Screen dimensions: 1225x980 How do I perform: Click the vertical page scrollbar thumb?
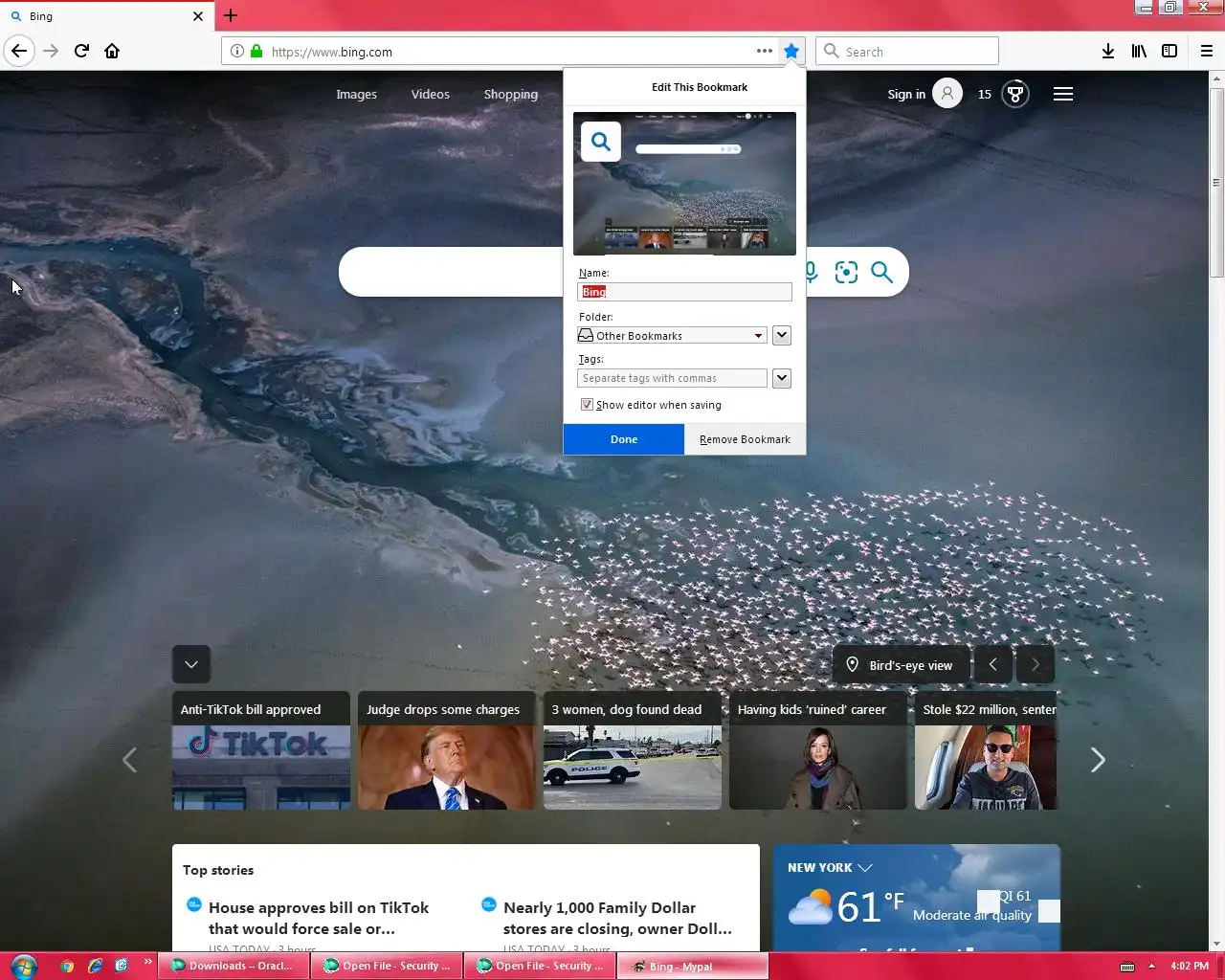[1216, 182]
